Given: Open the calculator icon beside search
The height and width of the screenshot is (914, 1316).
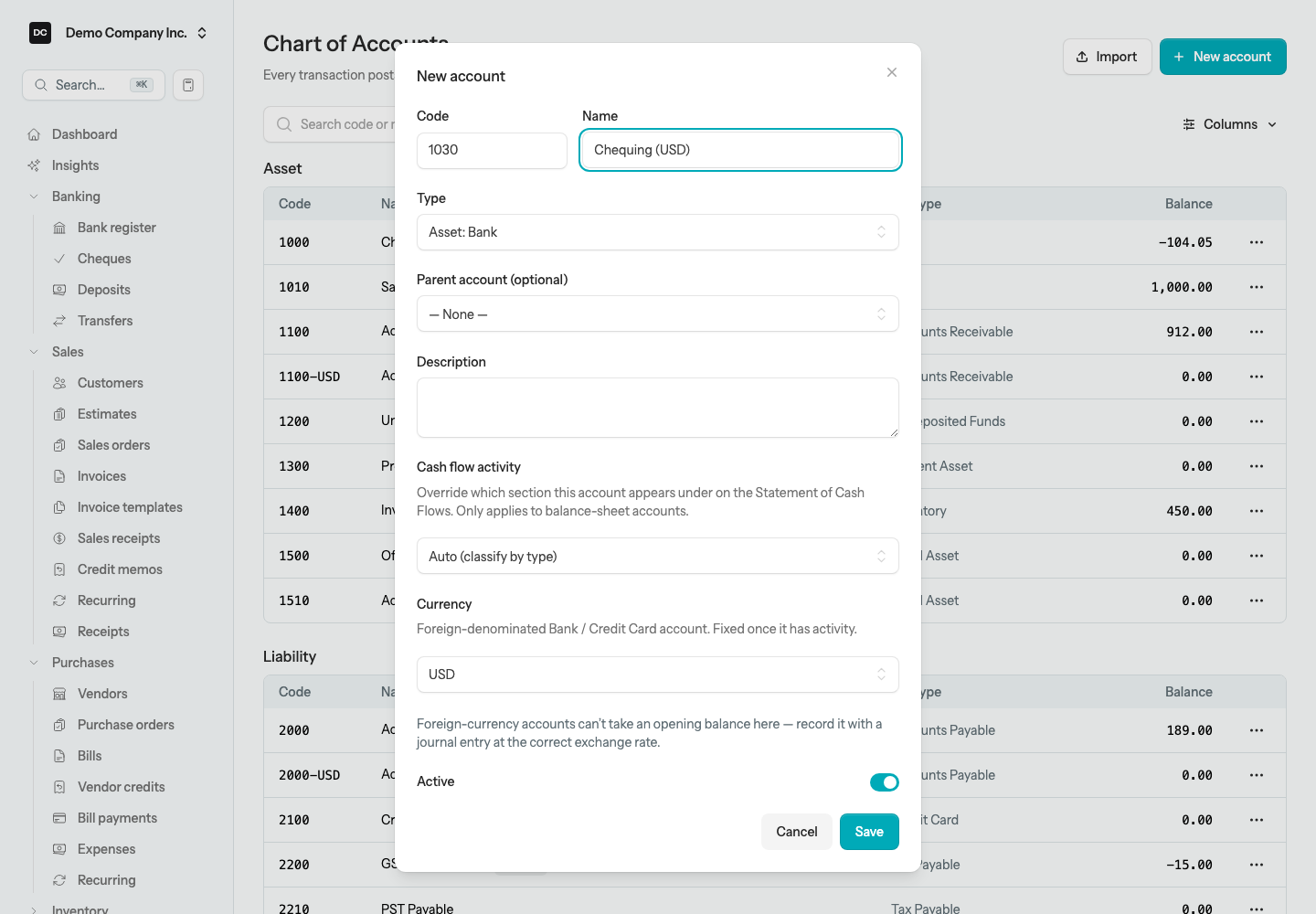Looking at the screenshot, I should pyautogui.click(x=188, y=85).
